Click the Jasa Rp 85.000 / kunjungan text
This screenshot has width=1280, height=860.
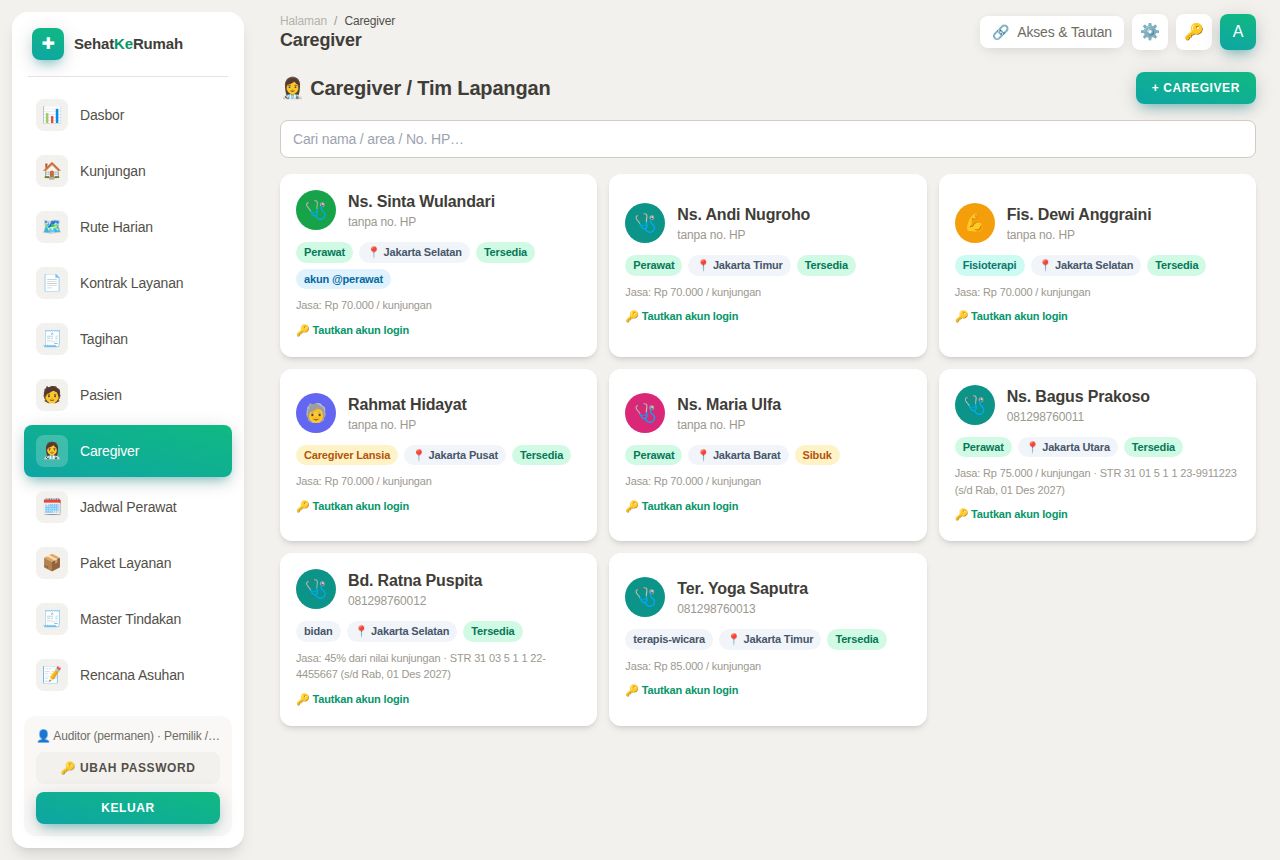pyautogui.click(x=693, y=666)
